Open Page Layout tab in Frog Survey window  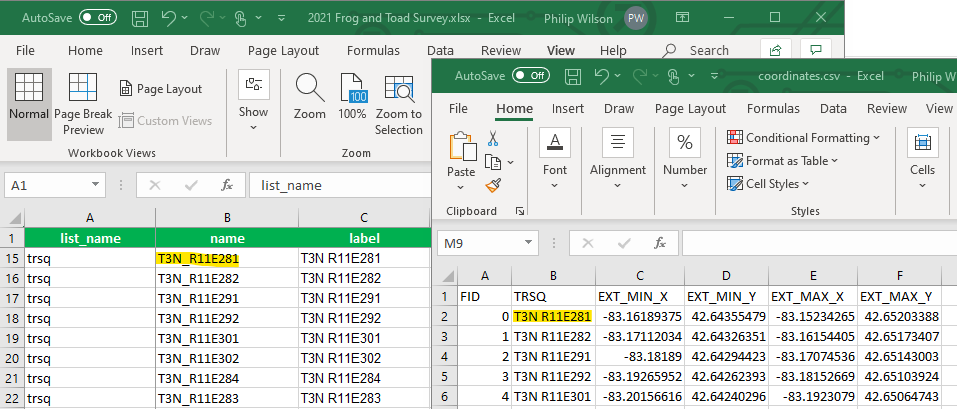[x=283, y=50]
